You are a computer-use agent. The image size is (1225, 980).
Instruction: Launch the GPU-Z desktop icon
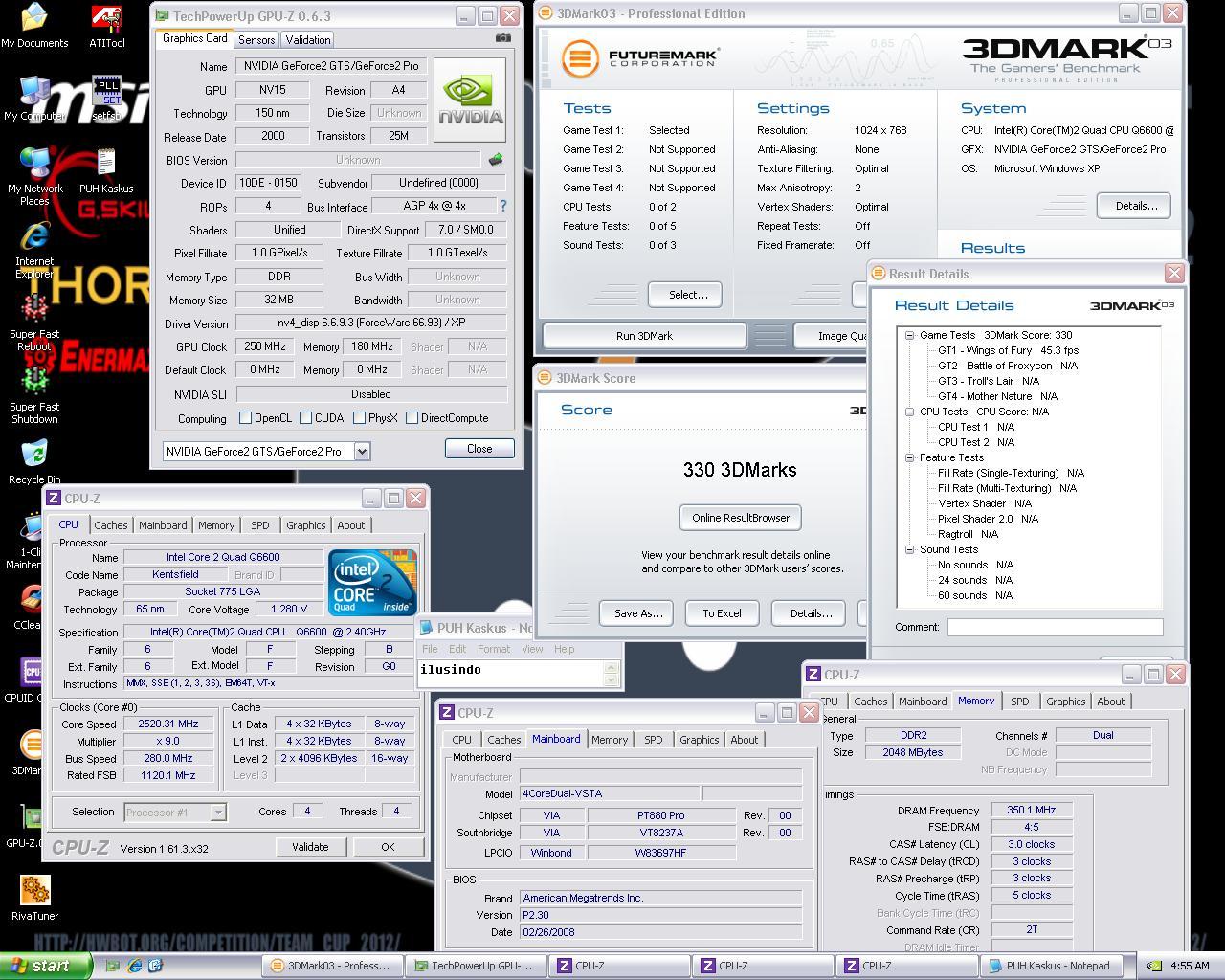coord(25,826)
